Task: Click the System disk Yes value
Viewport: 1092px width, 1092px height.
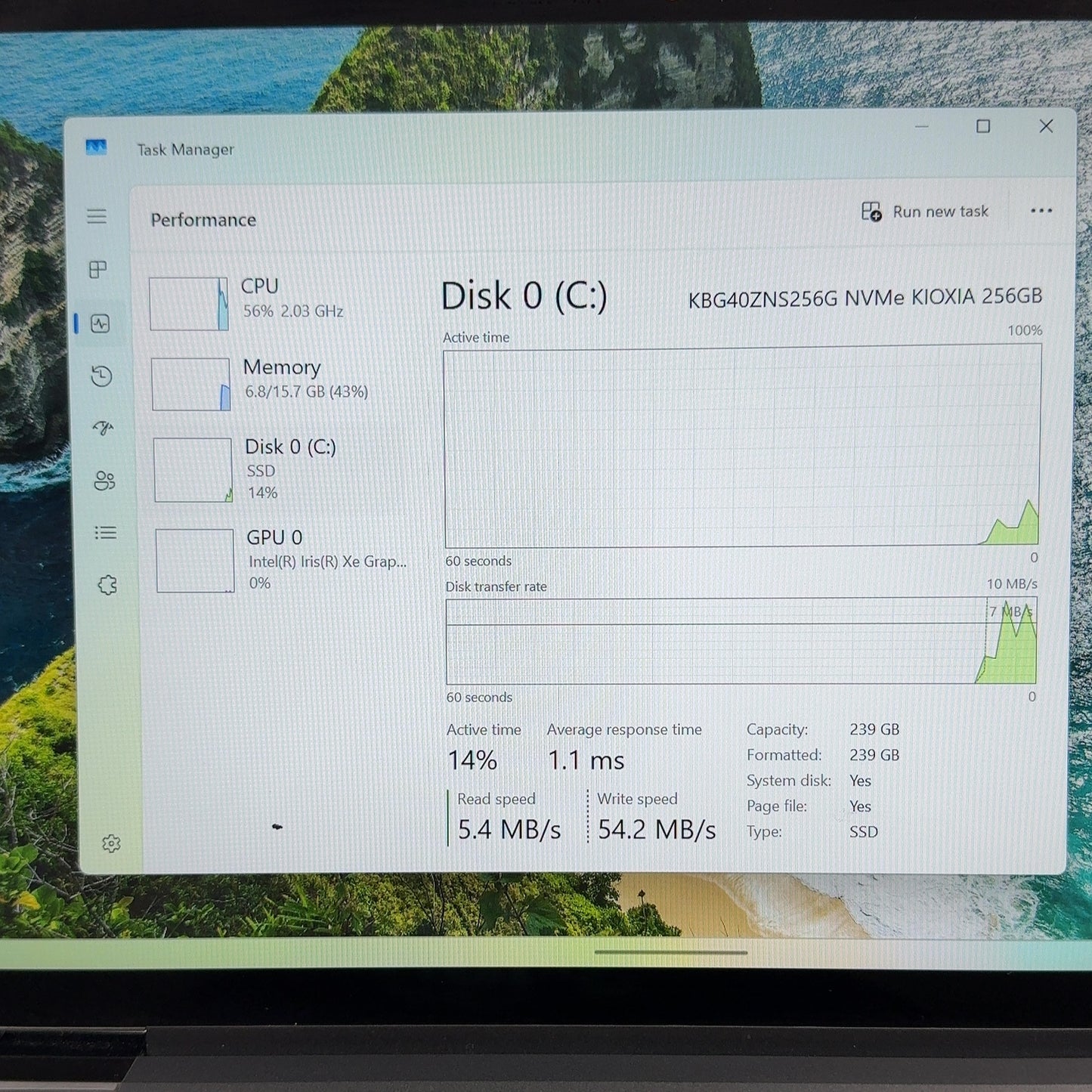Action: click(x=860, y=781)
